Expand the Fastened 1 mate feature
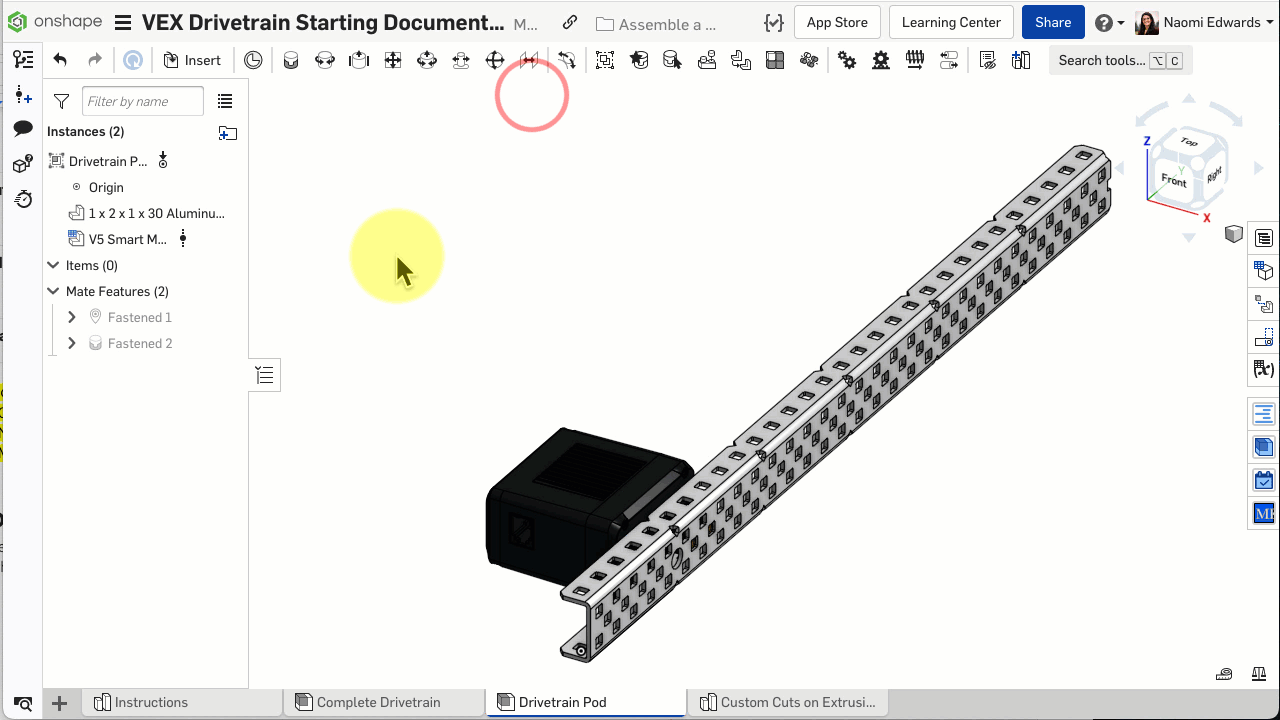This screenshot has height=720, width=1280. pos(71,317)
